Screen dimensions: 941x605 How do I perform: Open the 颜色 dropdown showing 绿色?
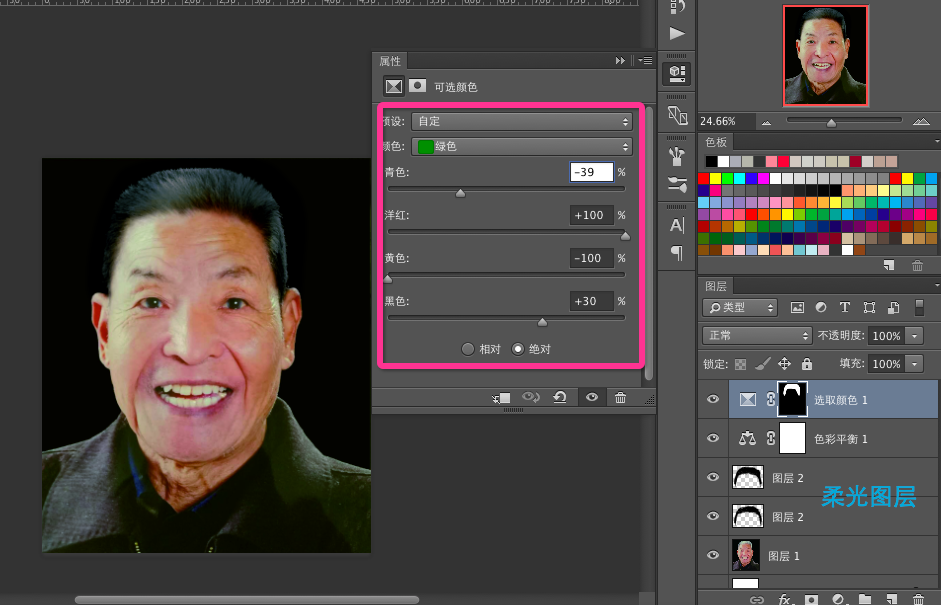click(522, 146)
